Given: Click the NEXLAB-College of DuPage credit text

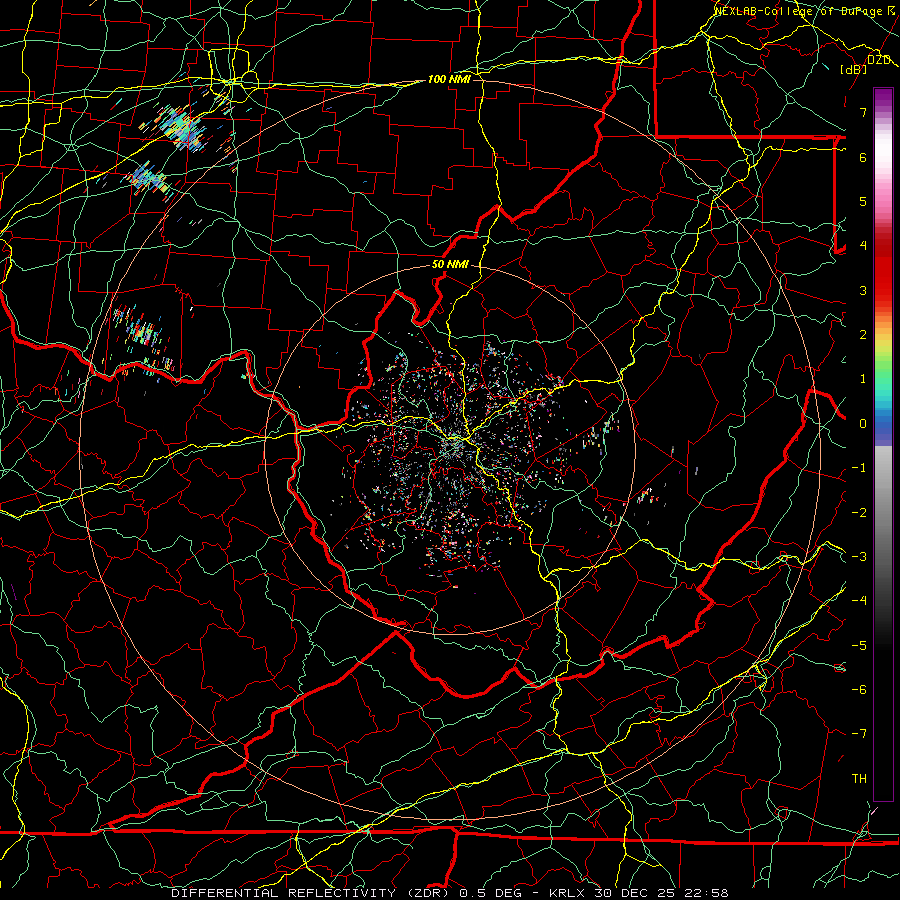Looking at the screenshot, I should tap(806, 11).
